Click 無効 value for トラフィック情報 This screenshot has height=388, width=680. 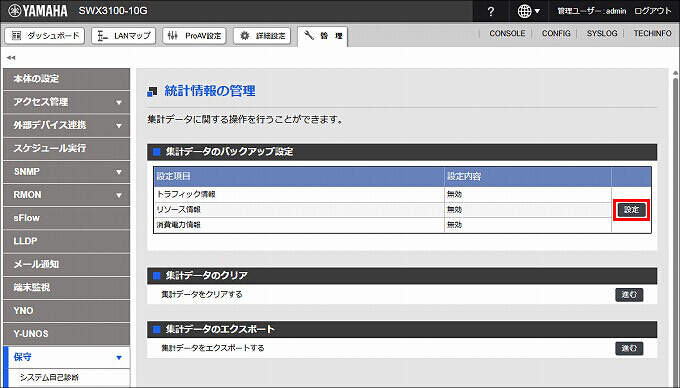[x=454, y=194]
